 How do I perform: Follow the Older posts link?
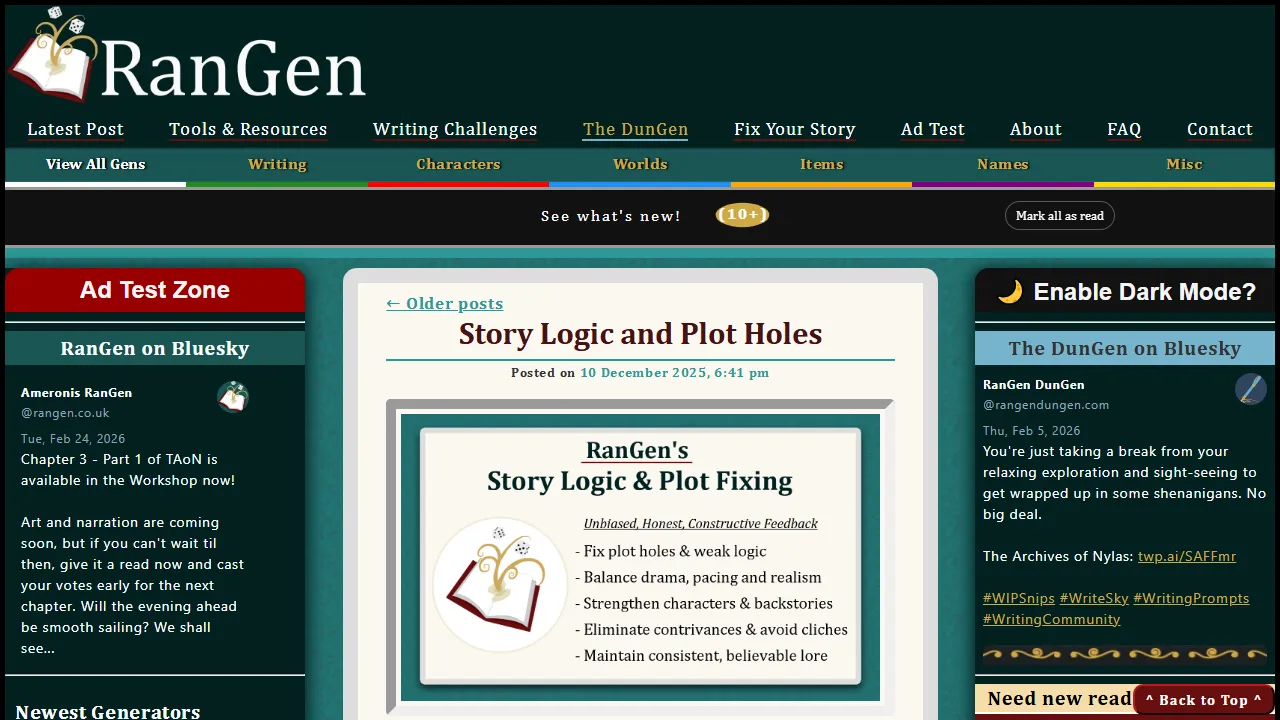point(443,303)
